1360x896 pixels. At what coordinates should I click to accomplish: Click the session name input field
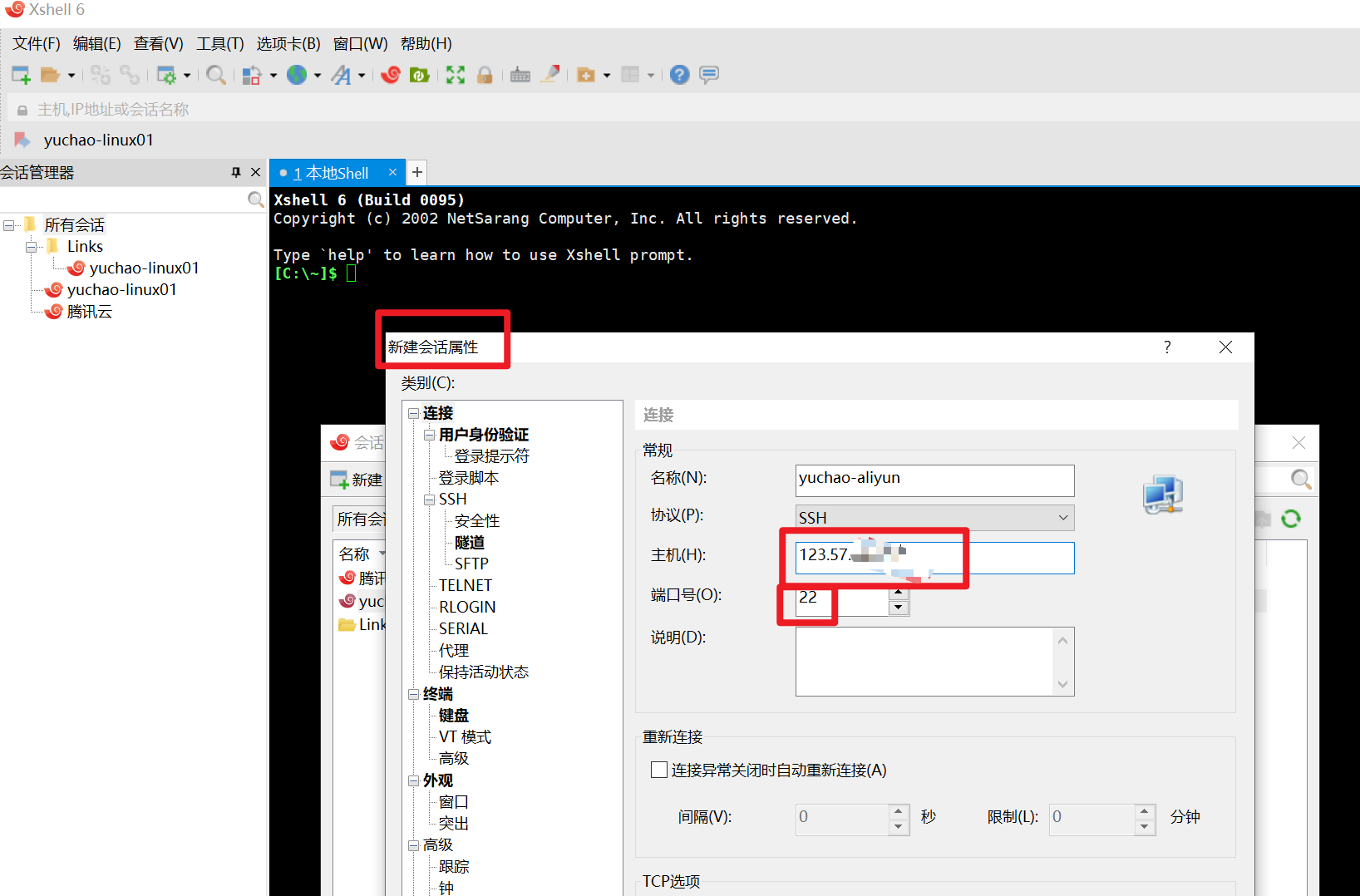(x=934, y=480)
